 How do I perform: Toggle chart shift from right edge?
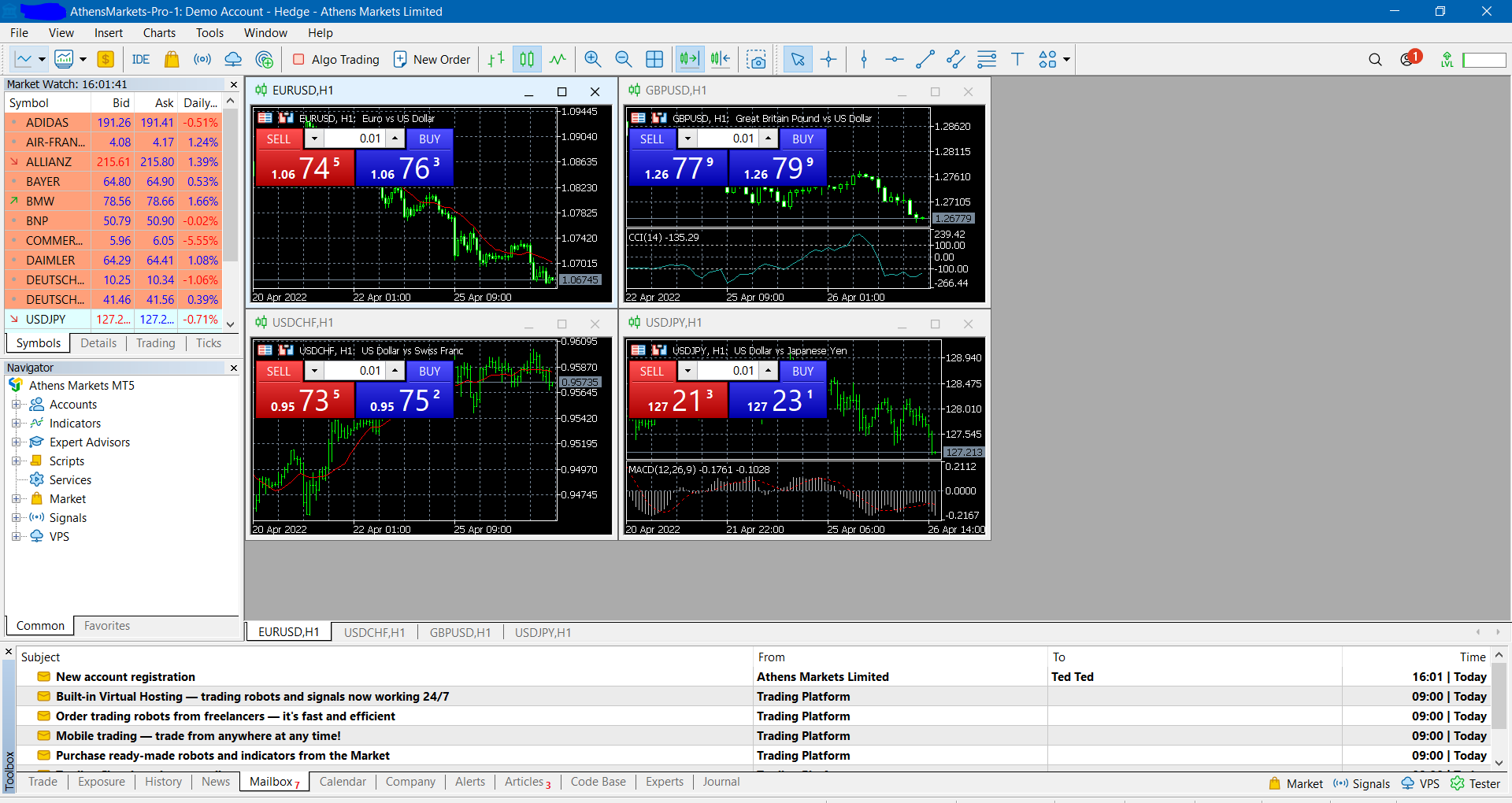[720, 59]
